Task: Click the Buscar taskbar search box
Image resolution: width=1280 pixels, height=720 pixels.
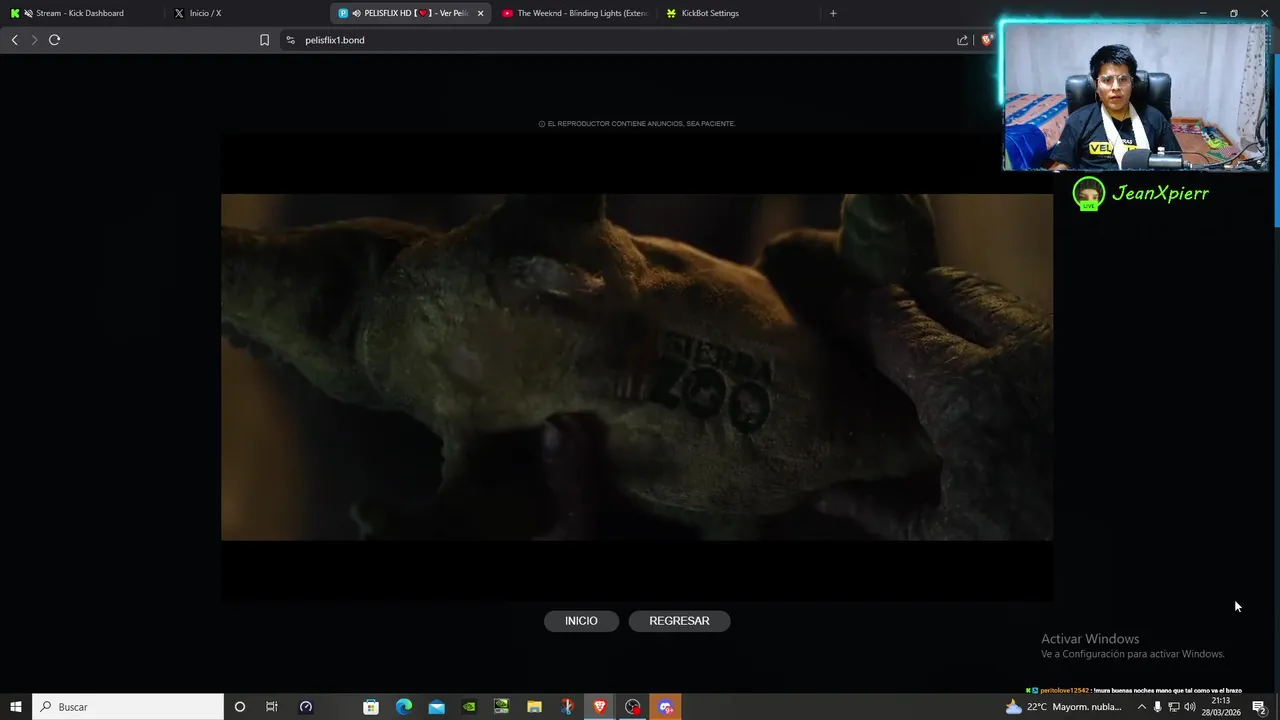Action: coord(128,707)
